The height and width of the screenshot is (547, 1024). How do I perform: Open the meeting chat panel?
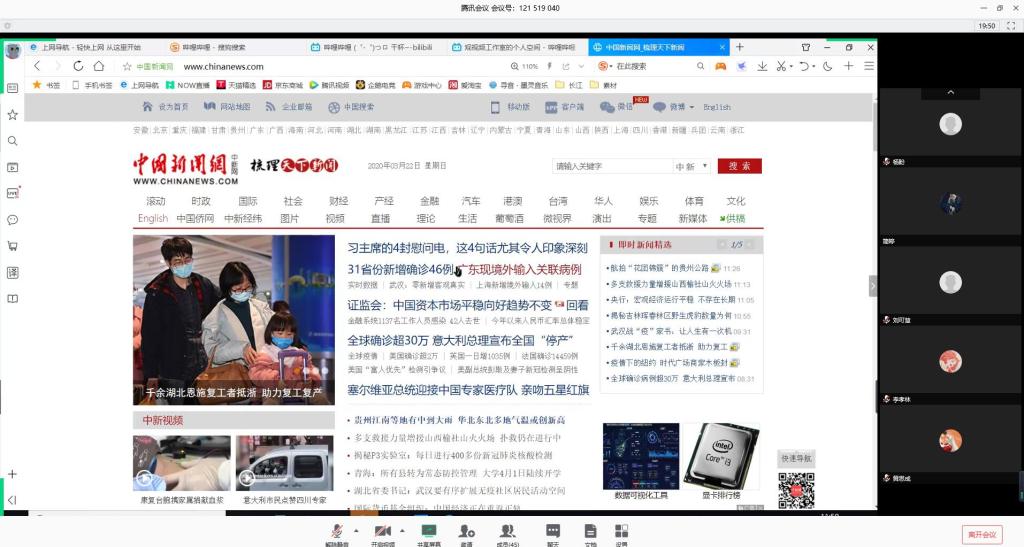[552, 531]
